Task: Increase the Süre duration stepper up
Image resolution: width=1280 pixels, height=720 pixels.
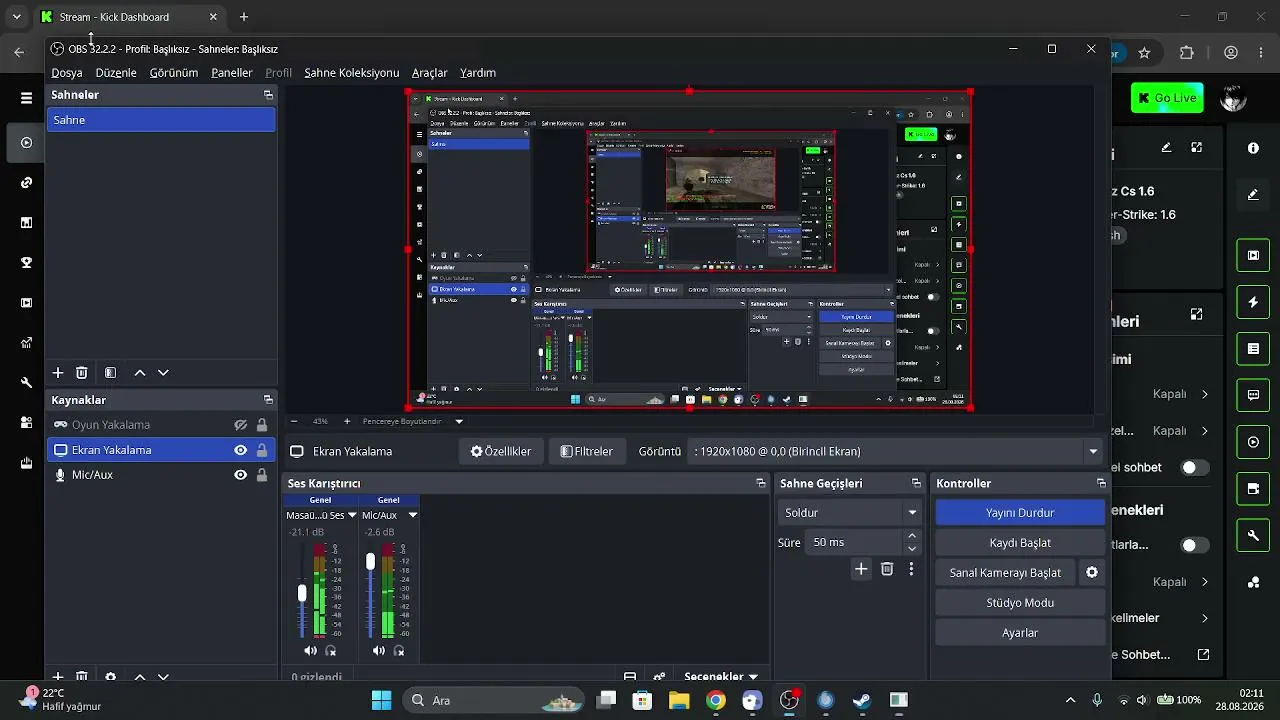Action: [911, 536]
